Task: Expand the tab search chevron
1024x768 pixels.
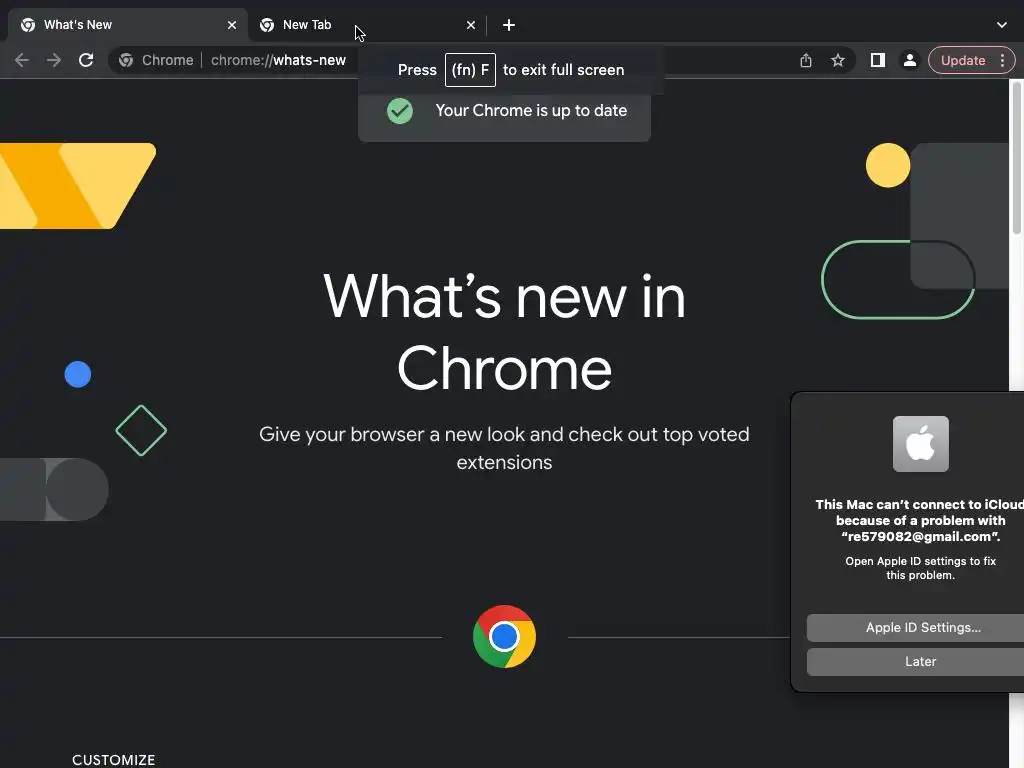Action: [1002, 25]
